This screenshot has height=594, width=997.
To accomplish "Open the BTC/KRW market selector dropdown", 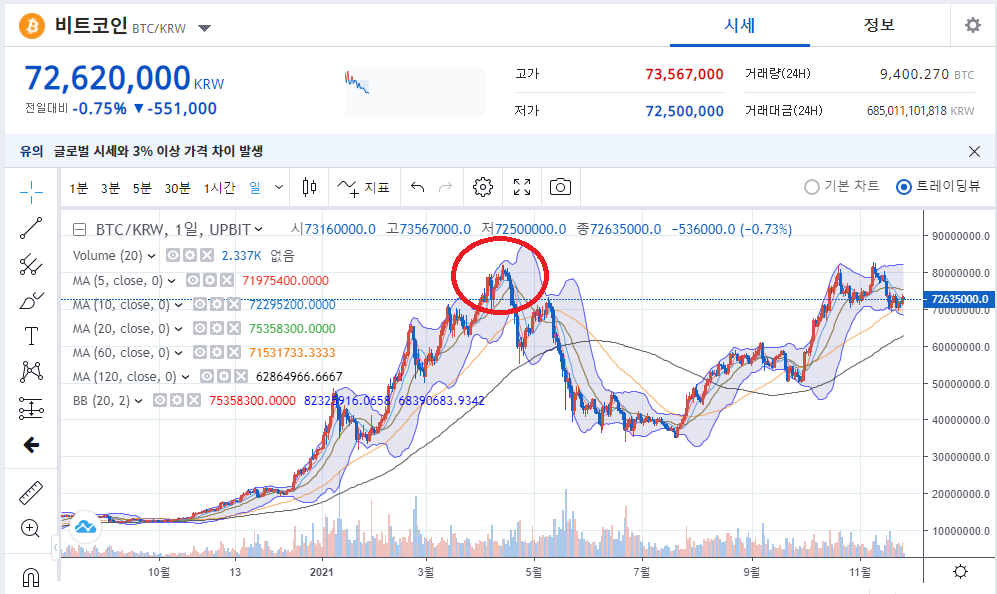I will [204, 28].
